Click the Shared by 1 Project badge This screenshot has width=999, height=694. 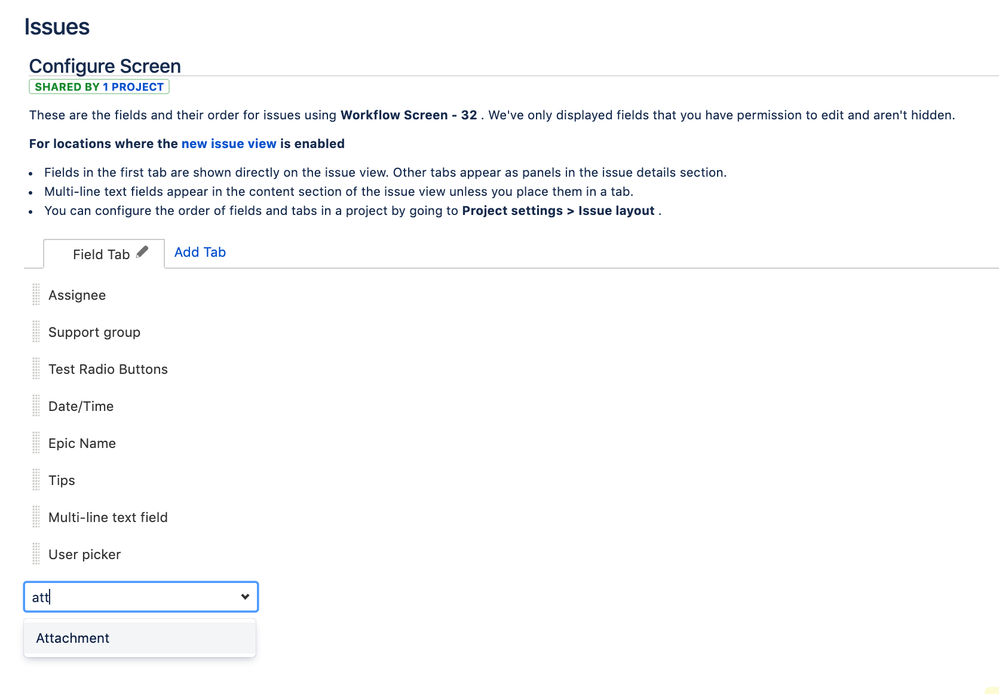click(99, 87)
